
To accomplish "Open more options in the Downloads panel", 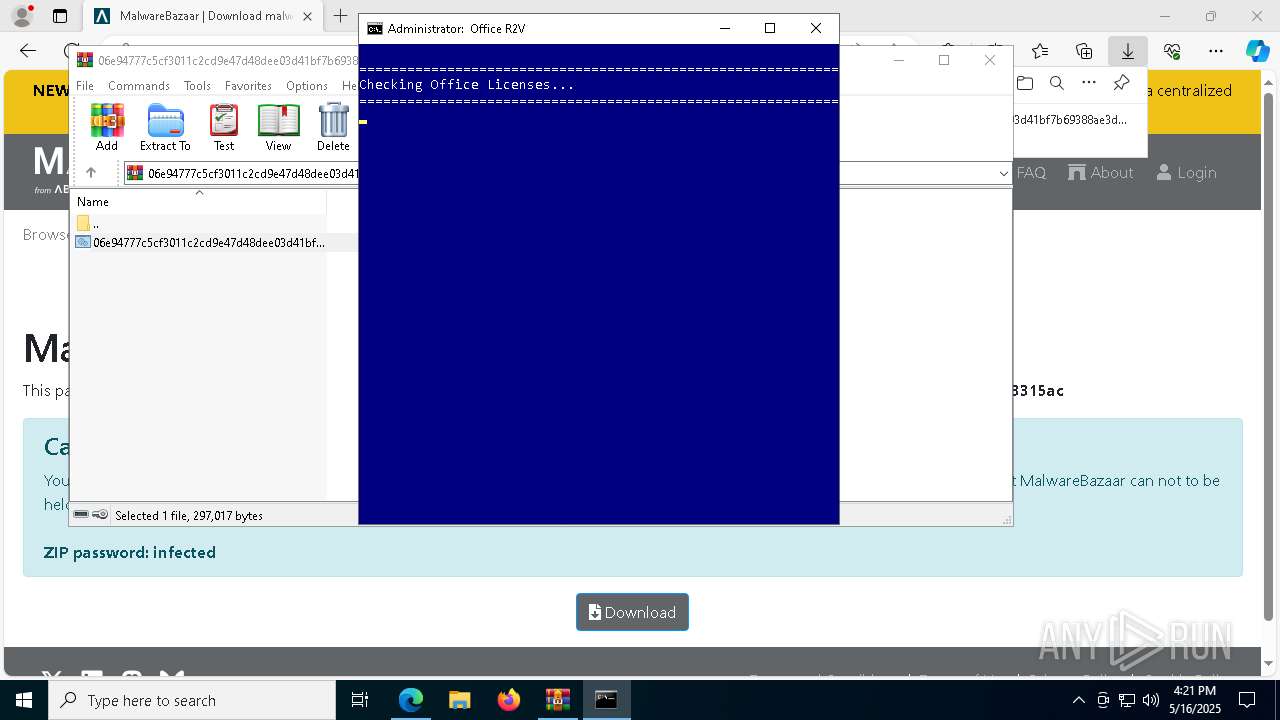I will (x=1089, y=83).
